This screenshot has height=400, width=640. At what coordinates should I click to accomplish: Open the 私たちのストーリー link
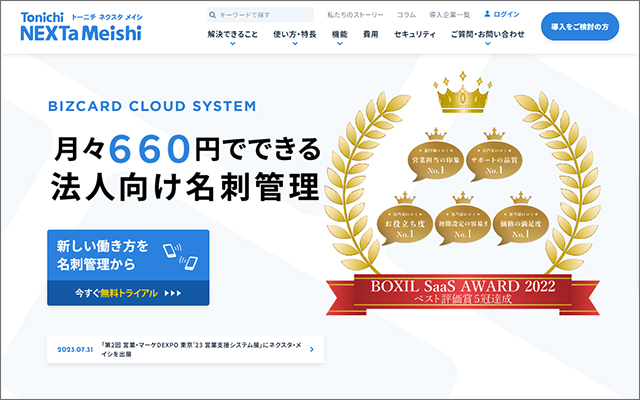[355, 15]
